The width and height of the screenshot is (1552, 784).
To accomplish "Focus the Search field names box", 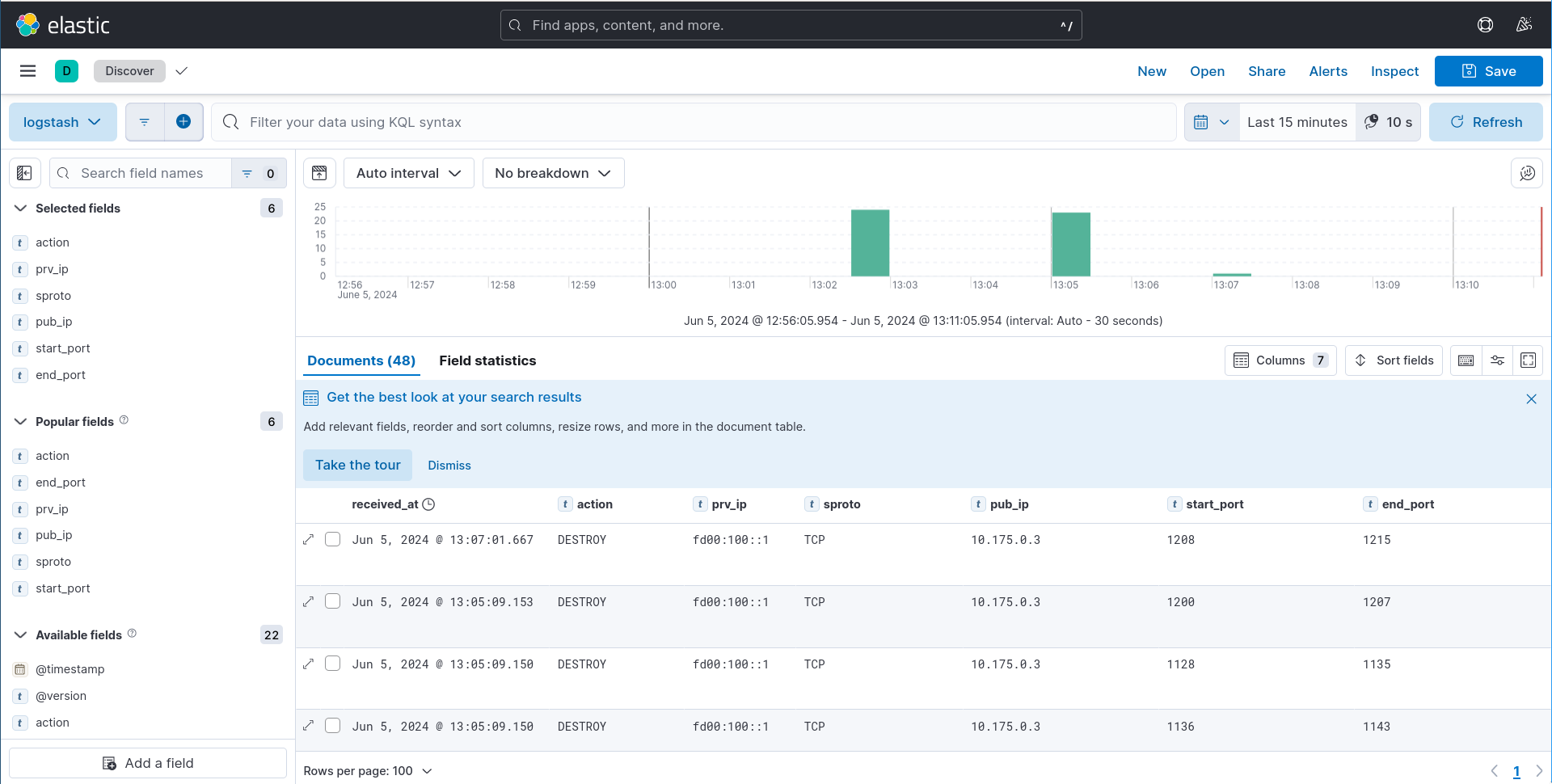I will (141, 173).
